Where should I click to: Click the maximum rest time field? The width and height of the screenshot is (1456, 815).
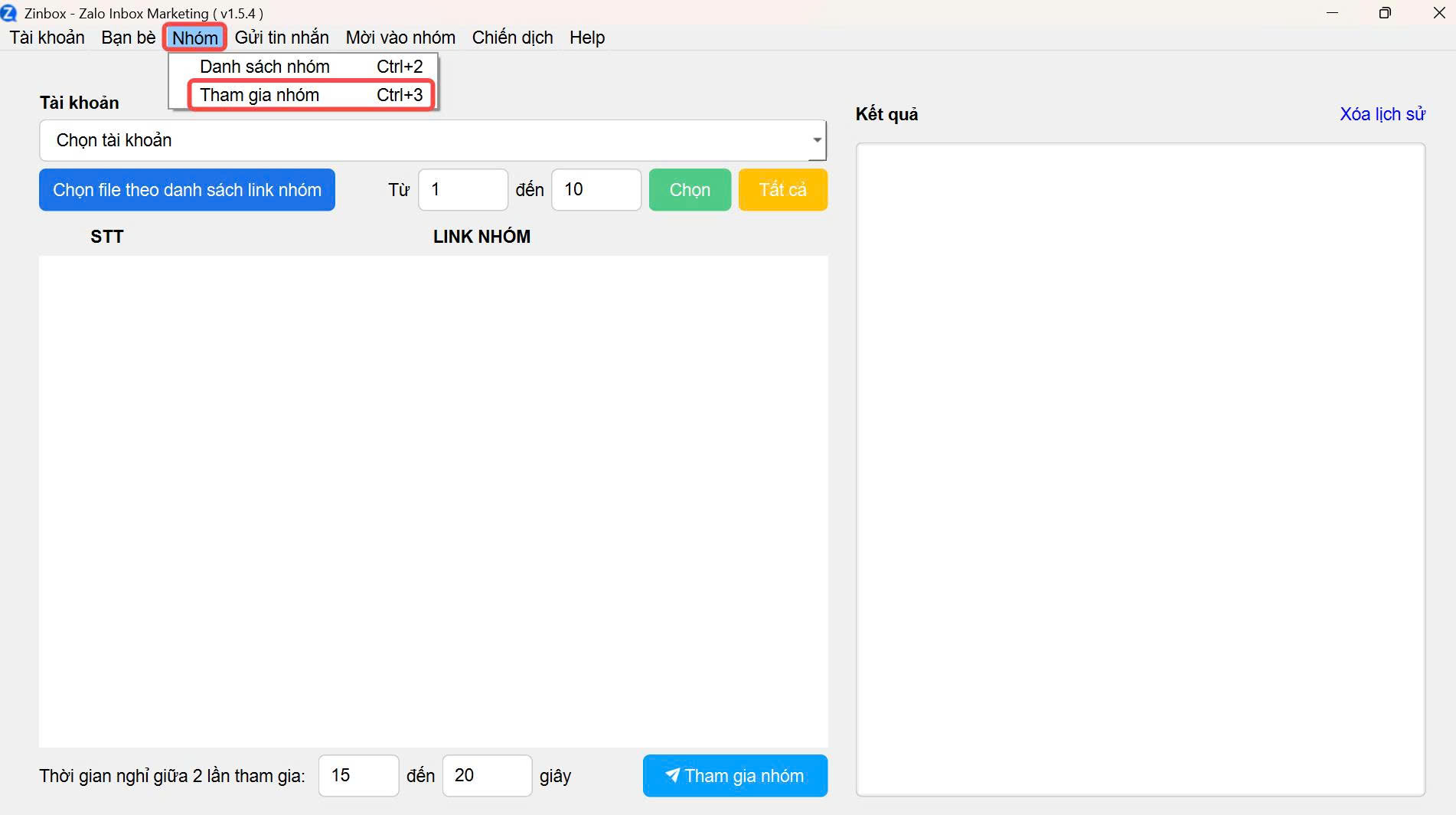click(487, 775)
